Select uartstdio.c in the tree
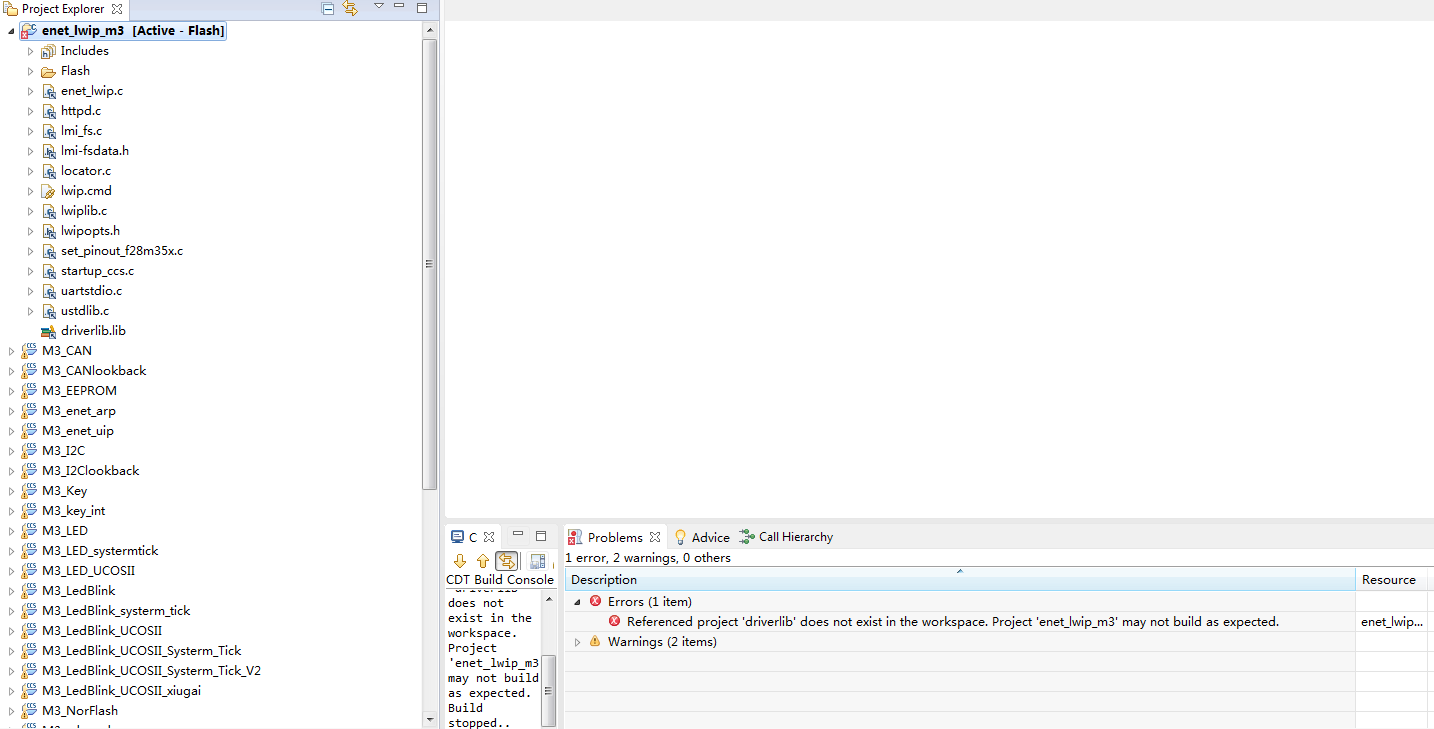Image resolution: width=1434 pixels, height=729 pixels. [91, 291]
